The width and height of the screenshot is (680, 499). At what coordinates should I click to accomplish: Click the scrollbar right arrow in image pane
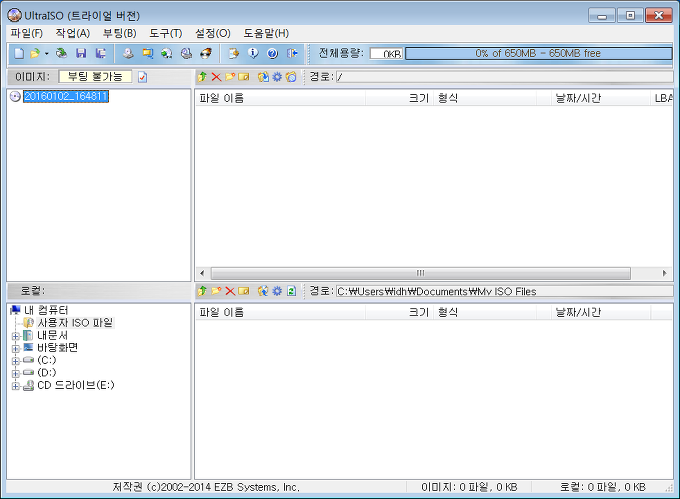click(x=664, y=273)
